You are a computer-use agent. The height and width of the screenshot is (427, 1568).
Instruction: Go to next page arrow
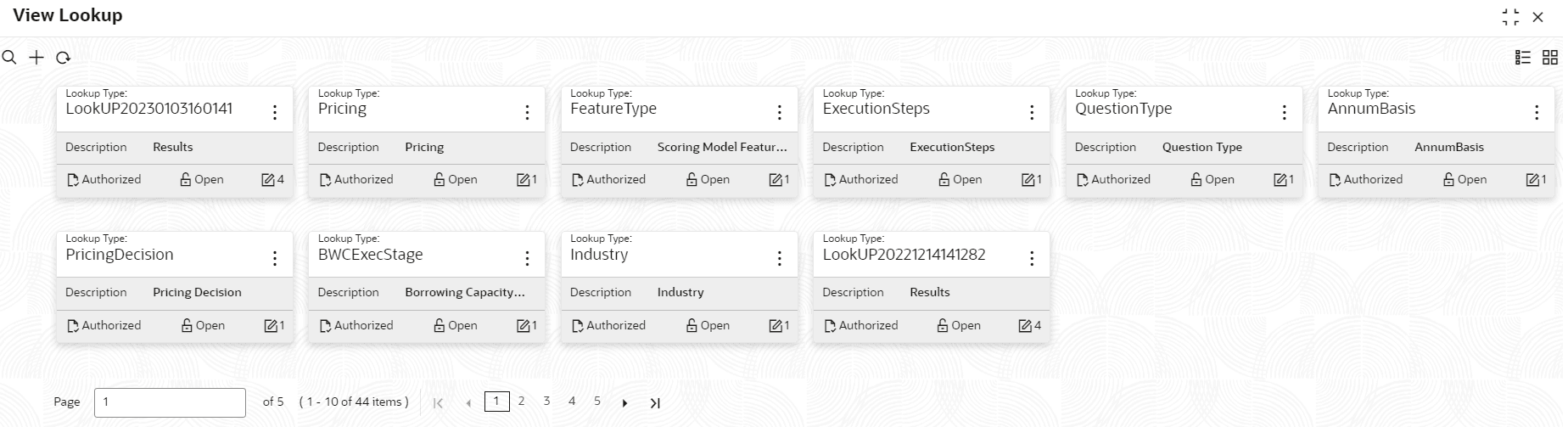(624, 403)
